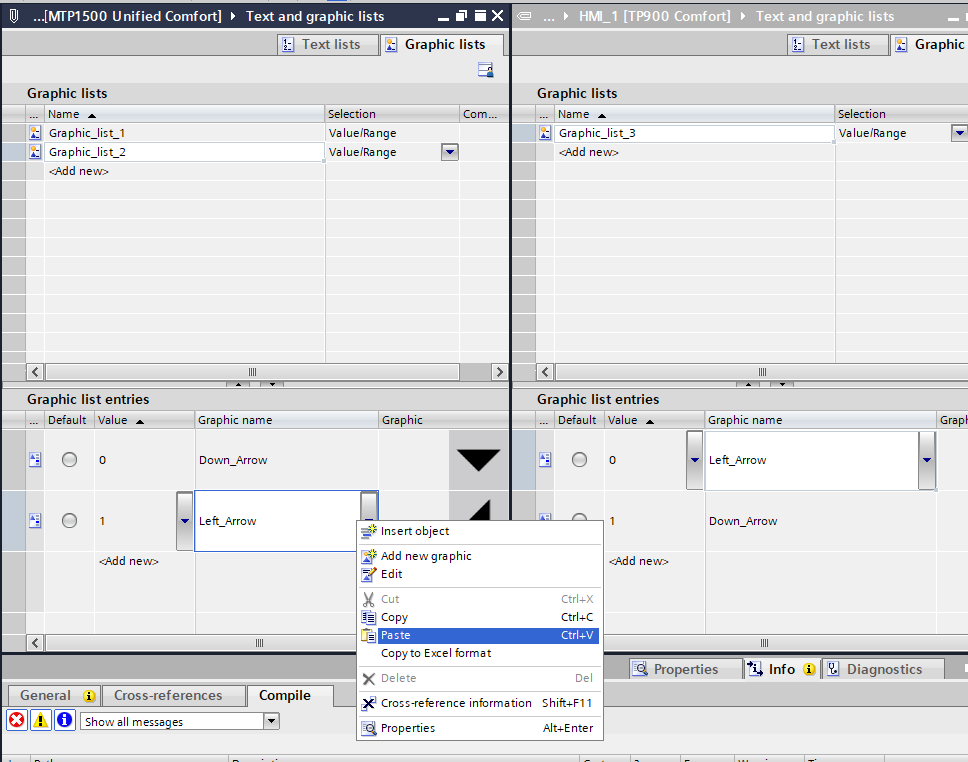Toggle the warning filter icon in Compile tab
This screenshot has height=762, width=968.
tap(41, 720)
